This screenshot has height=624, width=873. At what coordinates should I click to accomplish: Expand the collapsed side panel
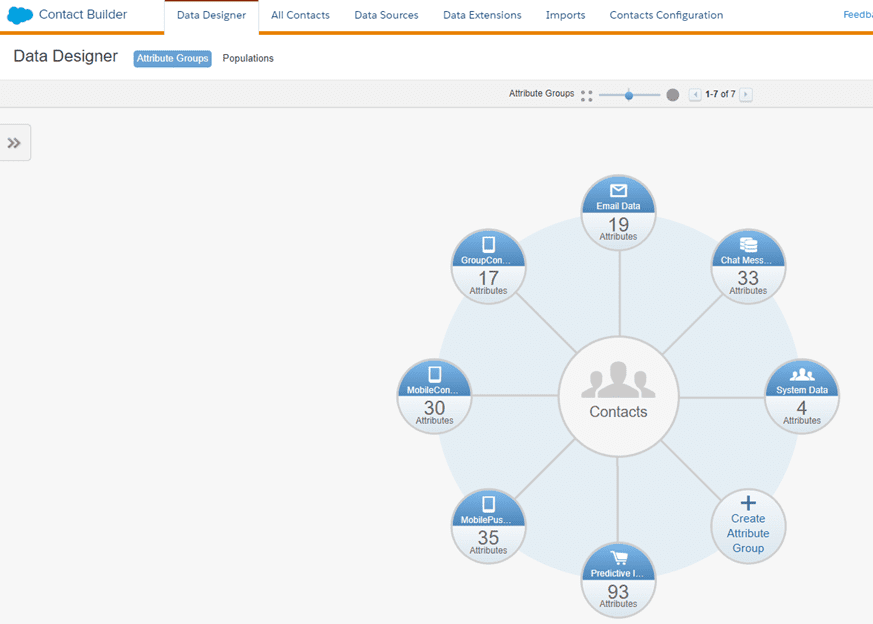15,143
